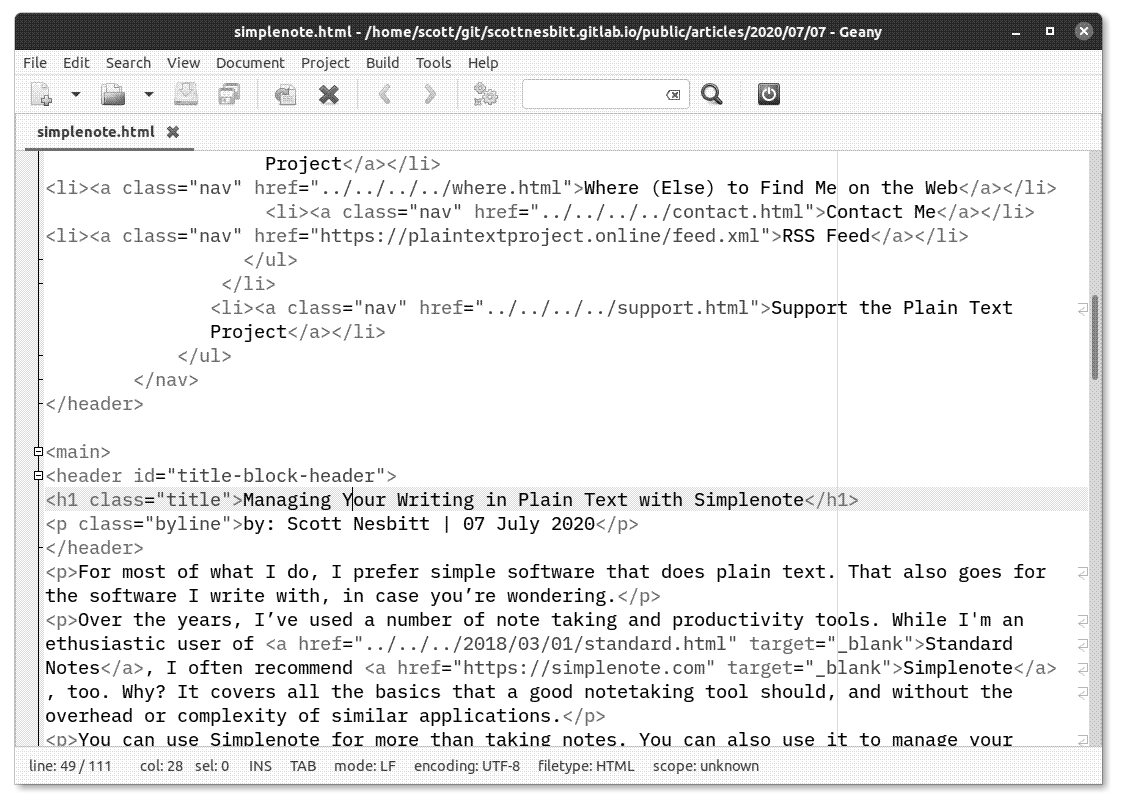Close the Geany window
Screen dimensions: 1121x803
[1084, 31]
